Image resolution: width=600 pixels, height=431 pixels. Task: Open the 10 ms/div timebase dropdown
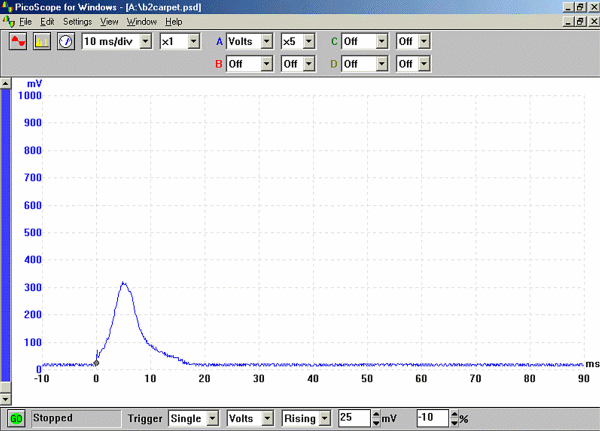click(146, 42)
